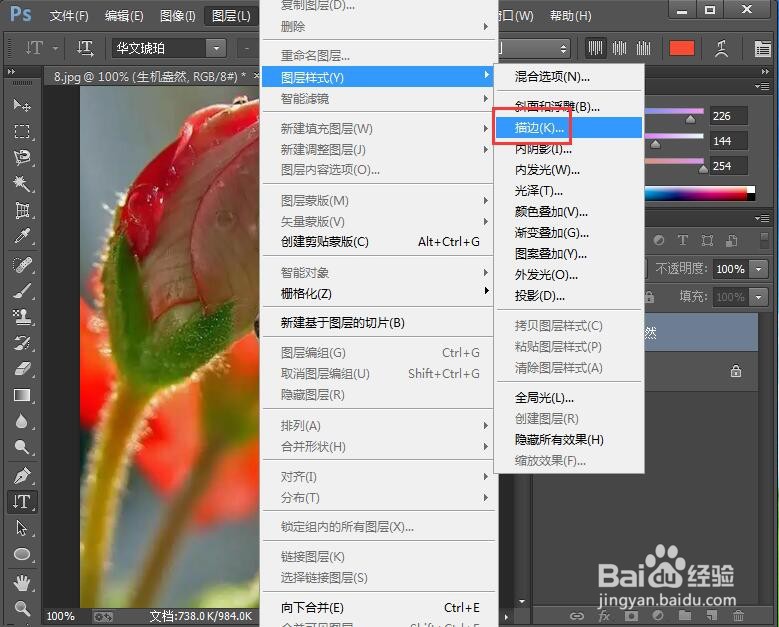Select the Gradient tool
Viewport: 779px width, 627px height.
point(22,395)
